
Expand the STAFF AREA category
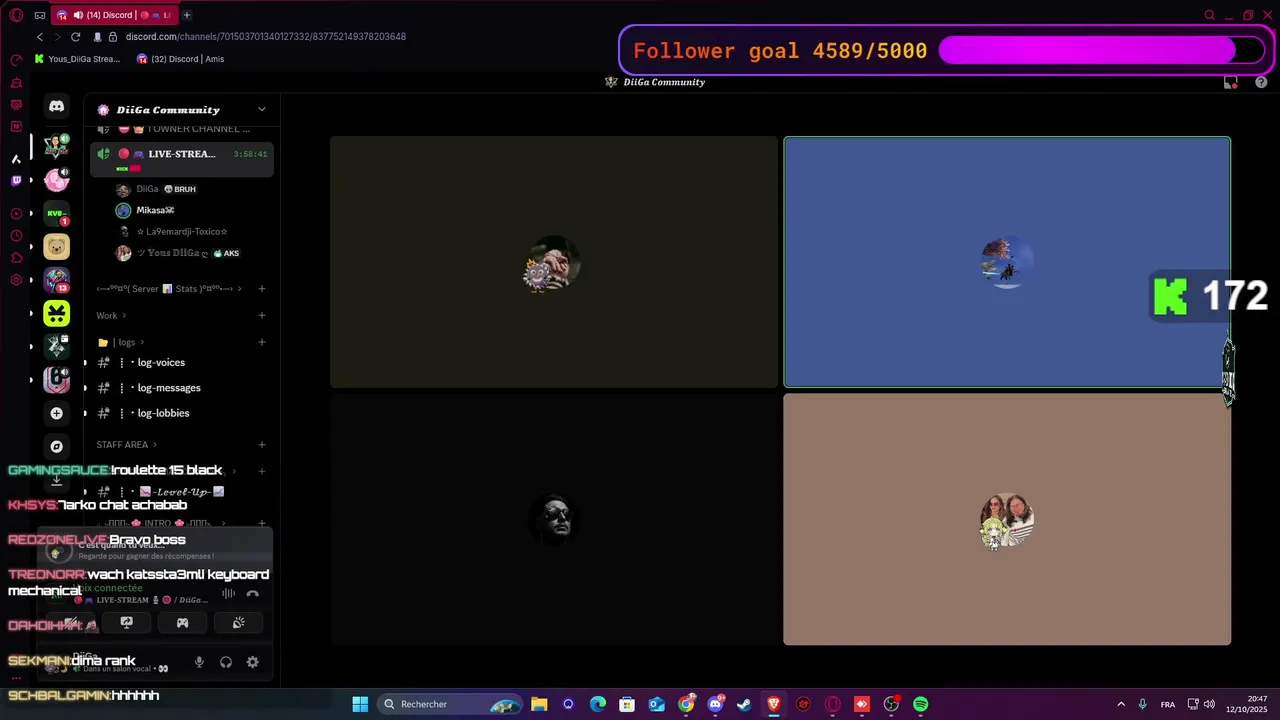tap(127, 445)
